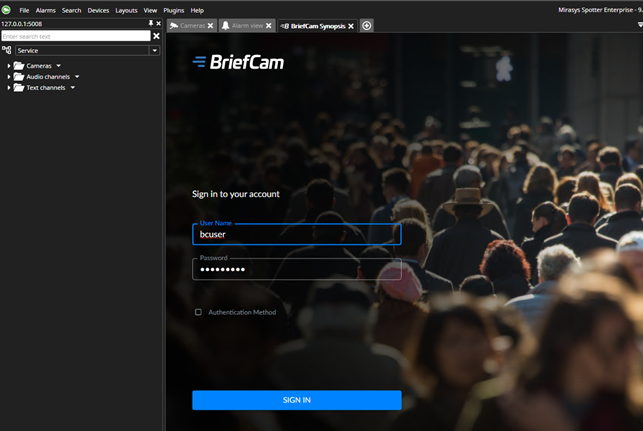This screenshot has height=431, width=643.
Task: Click the SIGN IN button
Action: coord(296,400)
